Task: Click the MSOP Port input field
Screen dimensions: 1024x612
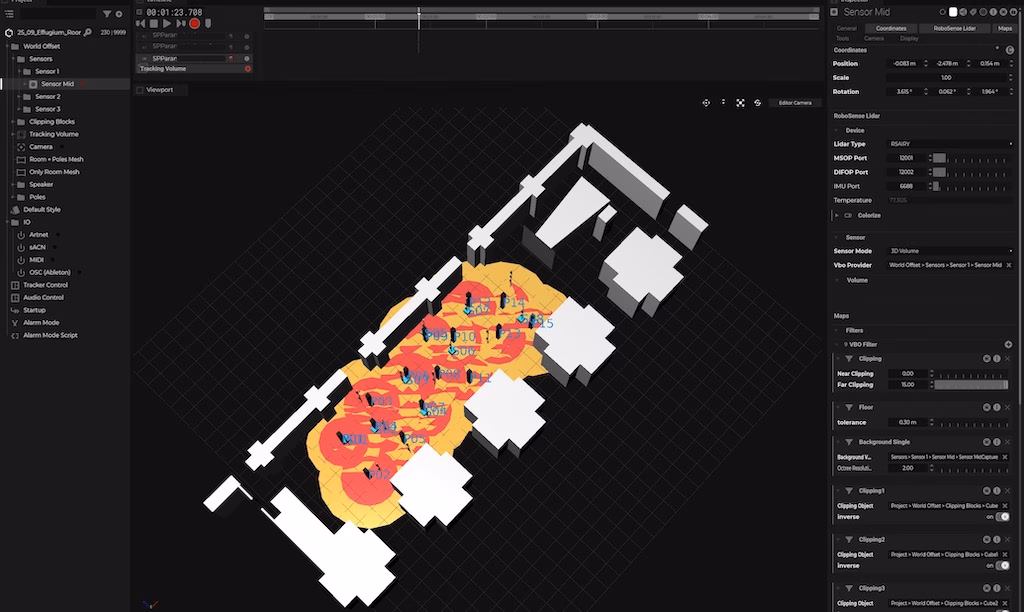Action: (907, 158)
